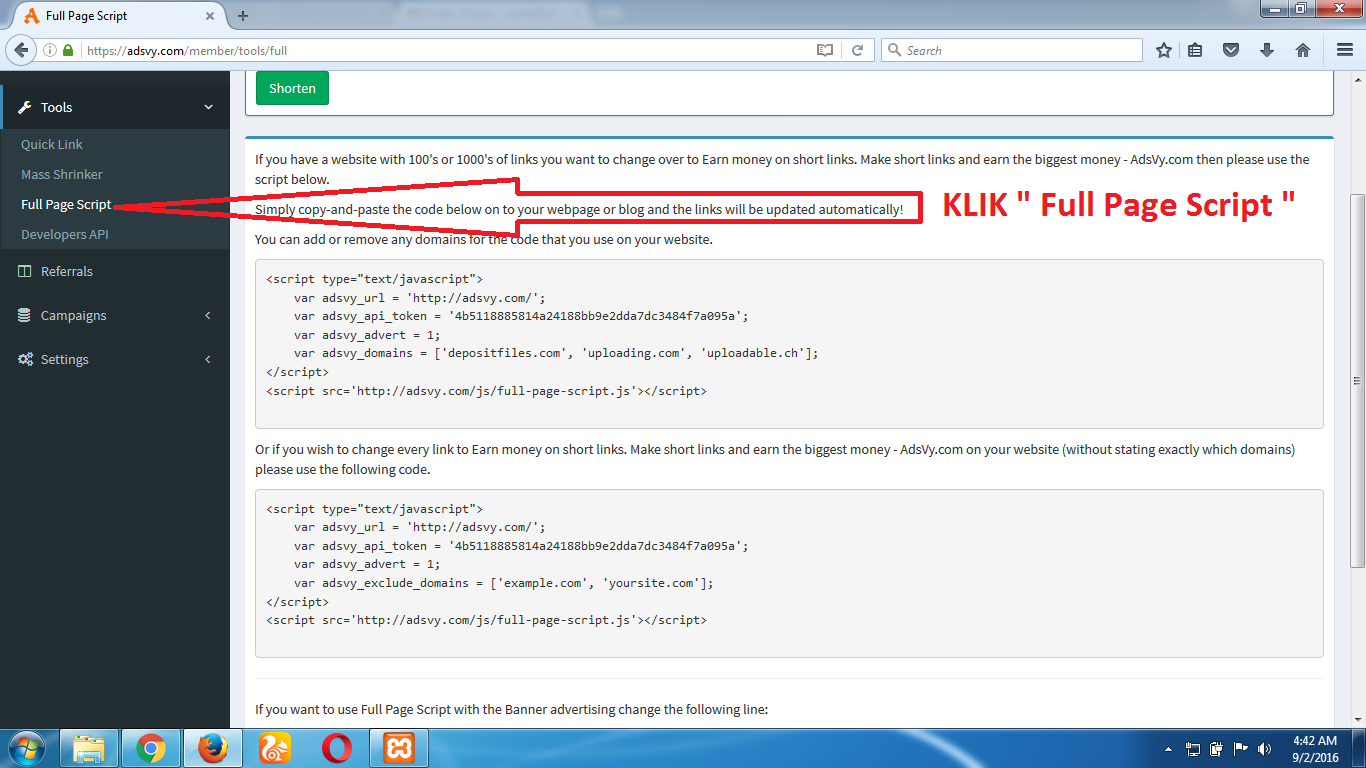Go to Firefox home page icon
This screenshot has width=1366, height=768.
tap(1303, 50)
